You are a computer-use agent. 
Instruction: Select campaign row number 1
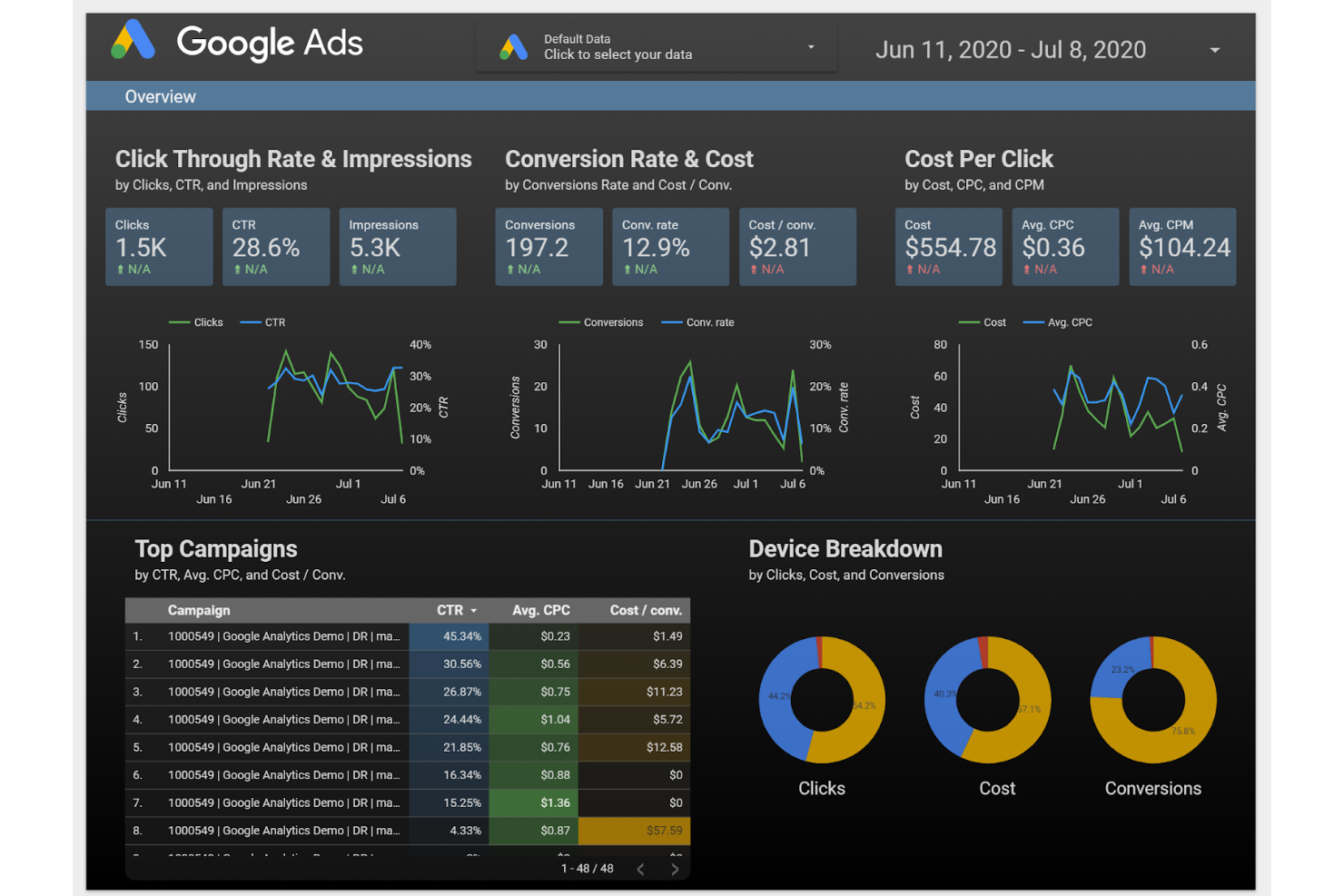pyautogui.click(x=408, y=636)
